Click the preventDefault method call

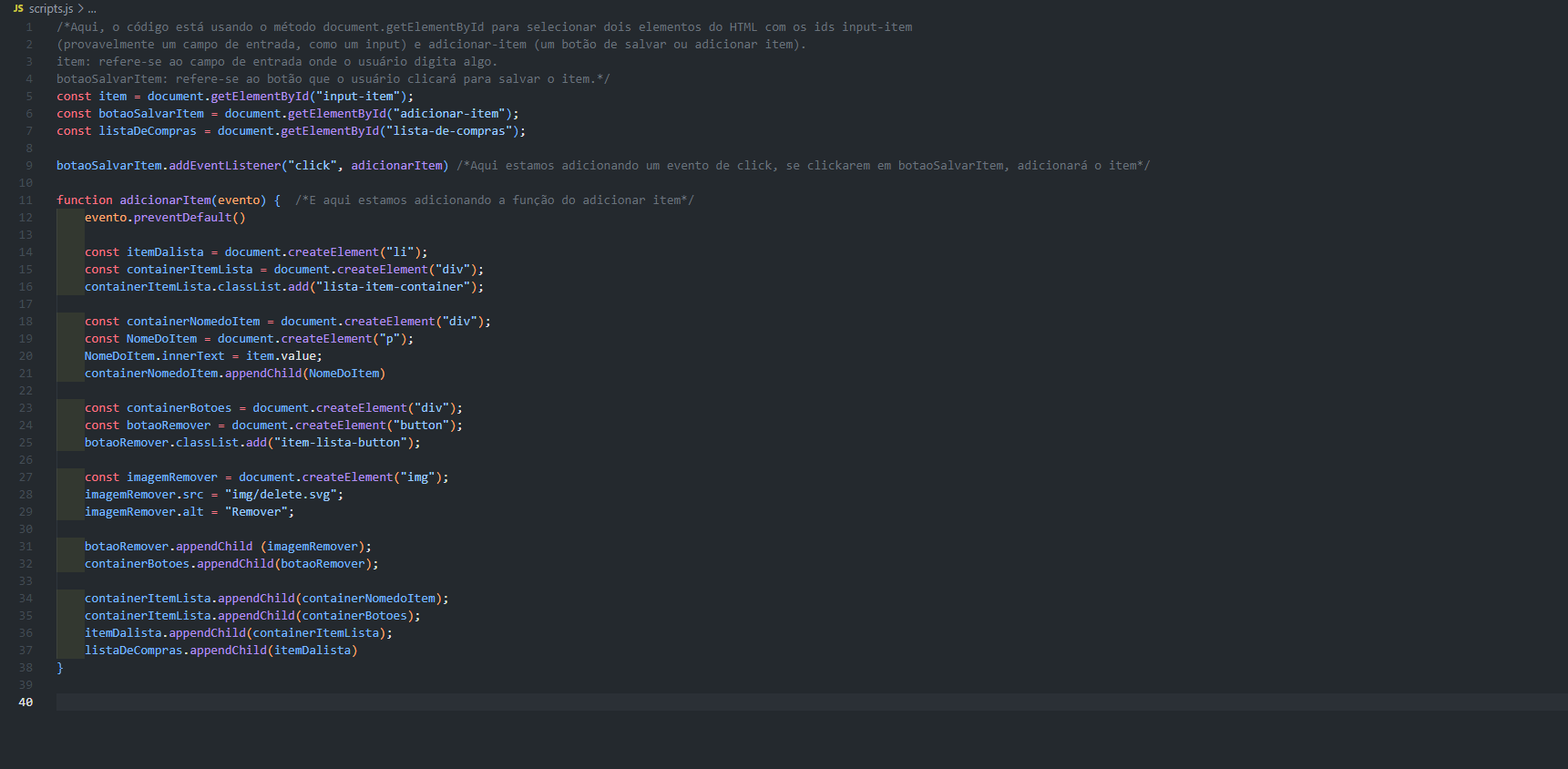tap(182, 218)
